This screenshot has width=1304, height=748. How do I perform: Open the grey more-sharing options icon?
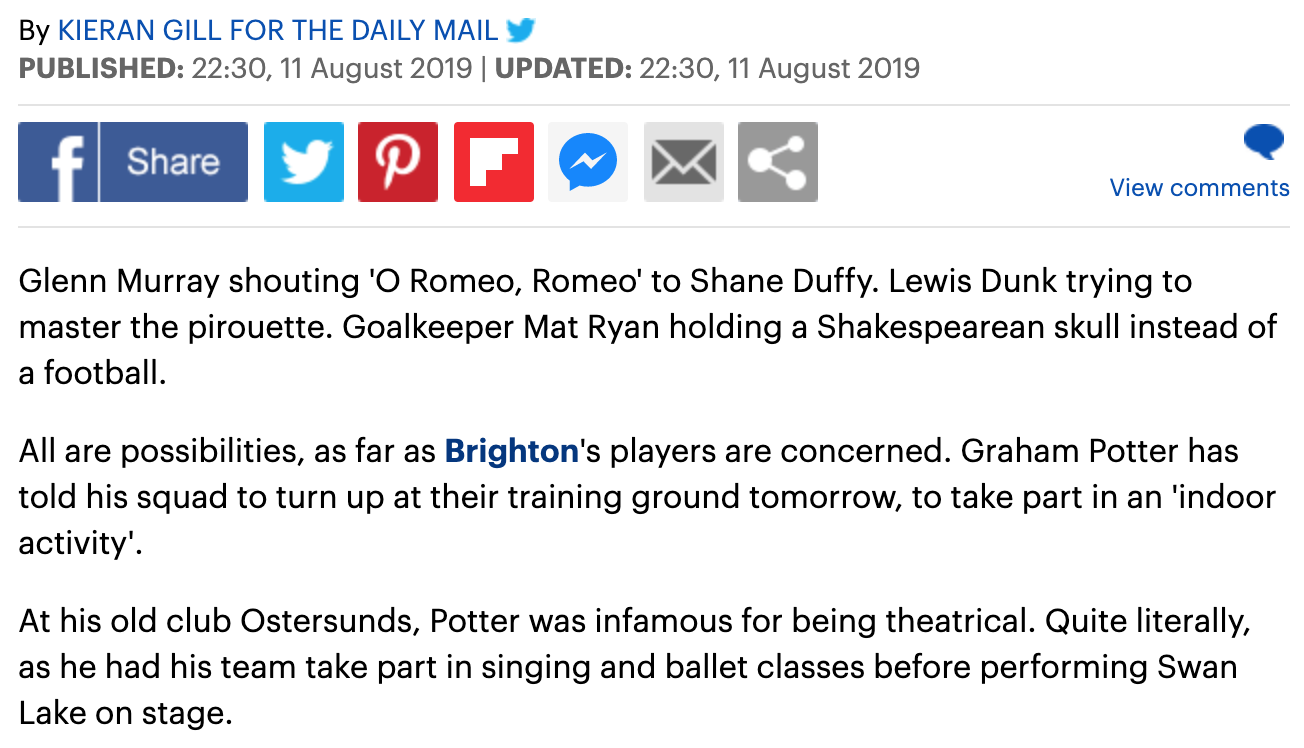778,162
